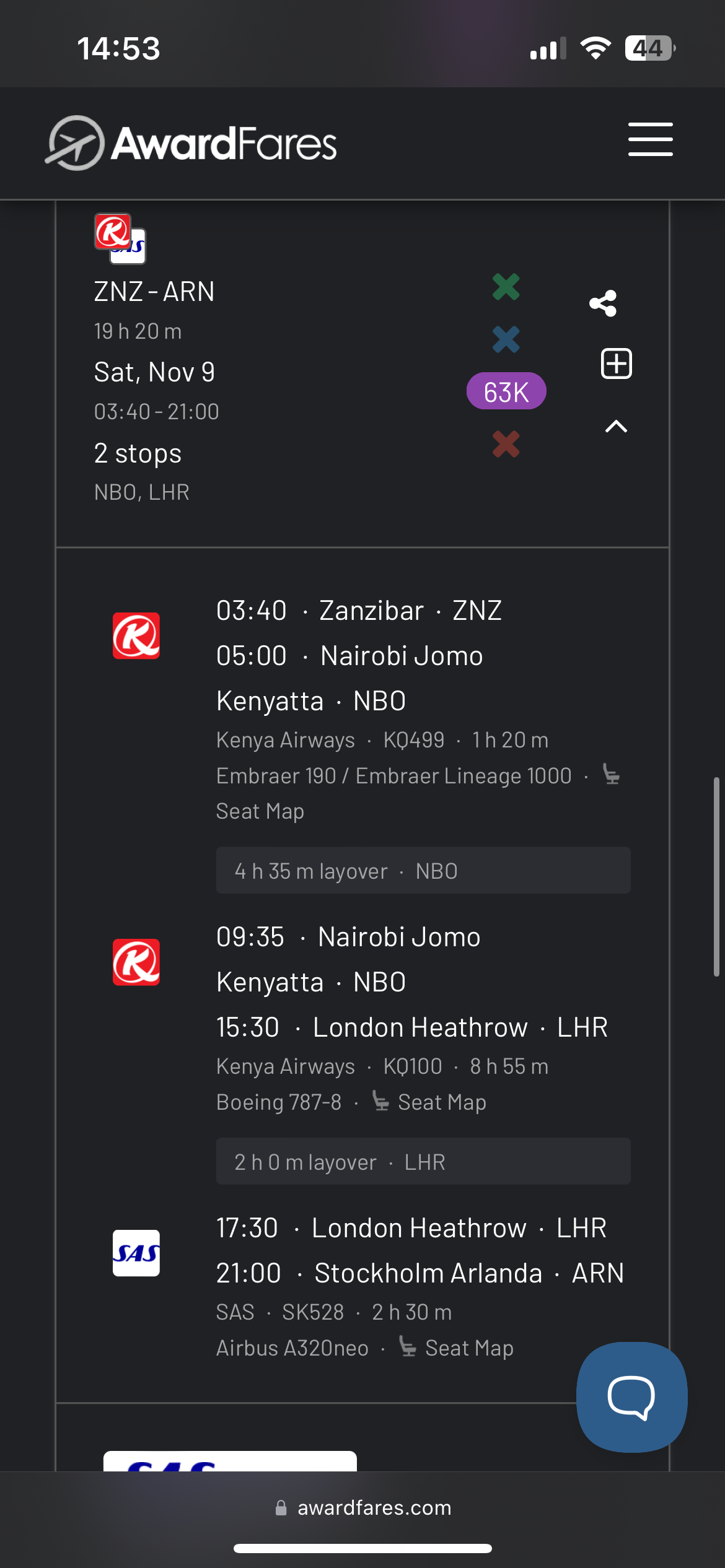Click the AwardFares airplane logo
The height and width of the screenshot is (1568, 725).
click(75, 143)
